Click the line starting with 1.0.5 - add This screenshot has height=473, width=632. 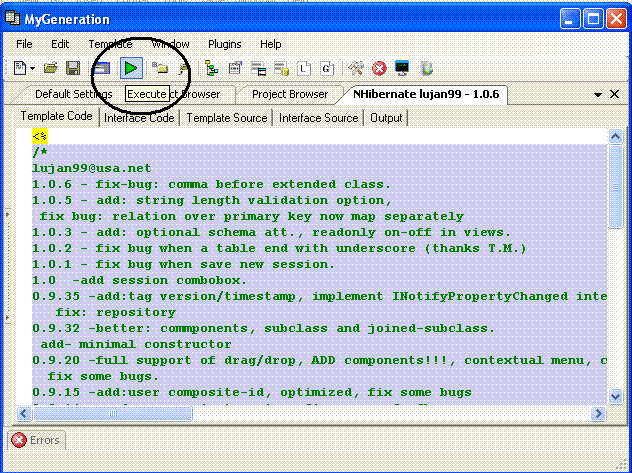(x=212, y=200)
